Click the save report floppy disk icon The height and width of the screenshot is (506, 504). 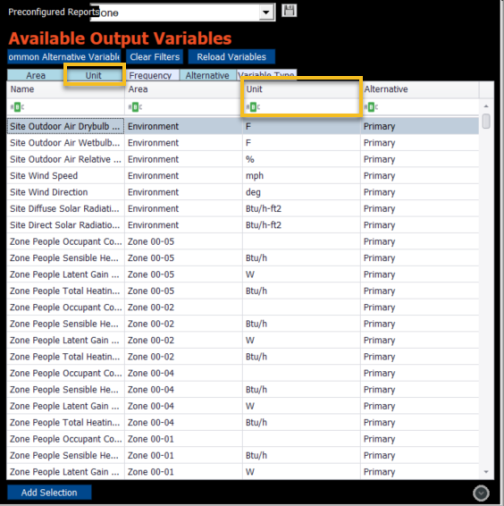point(289,11)
